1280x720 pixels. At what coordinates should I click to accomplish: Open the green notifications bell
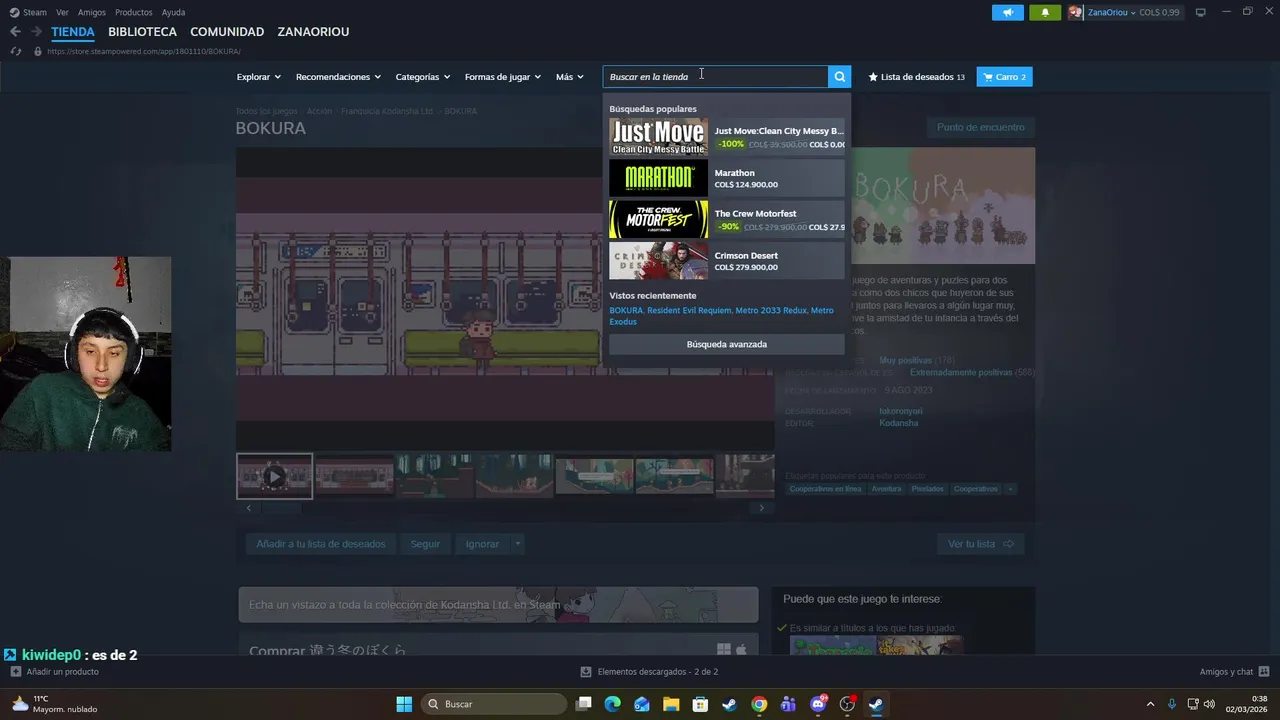(1045, 12)
